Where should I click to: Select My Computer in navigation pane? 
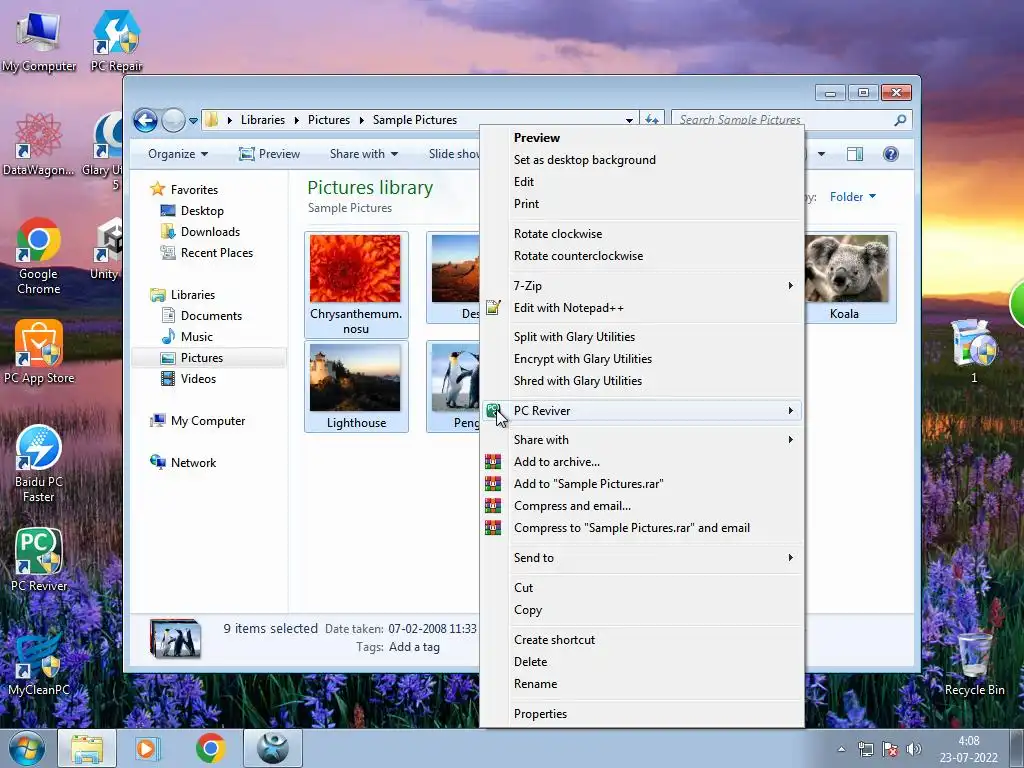(198, 421)
